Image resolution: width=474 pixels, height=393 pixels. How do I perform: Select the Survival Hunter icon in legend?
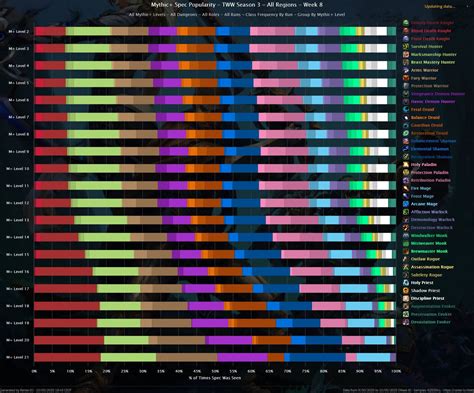coord(406,46)
